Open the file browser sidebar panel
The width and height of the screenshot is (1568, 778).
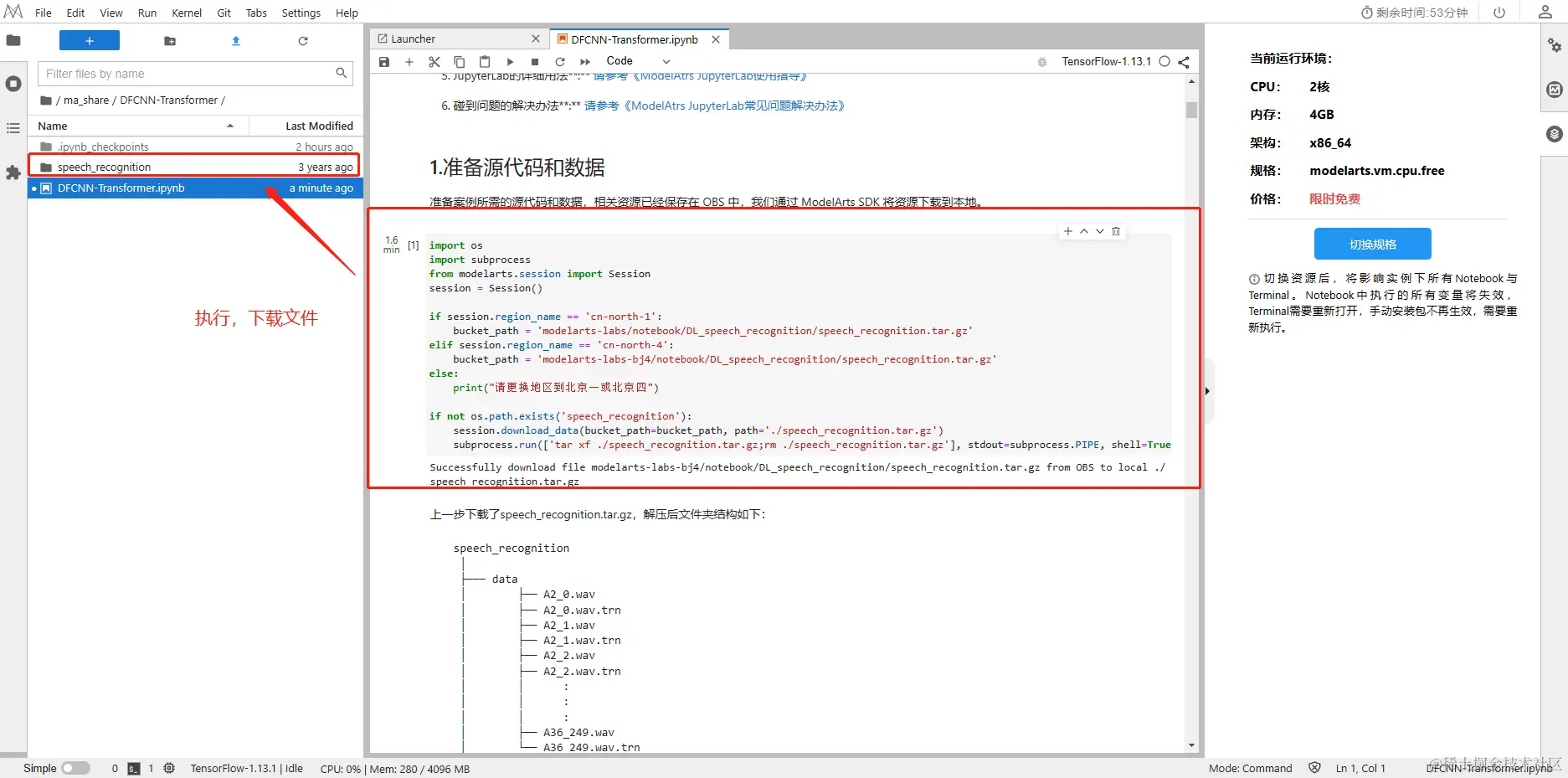point(13,40)
